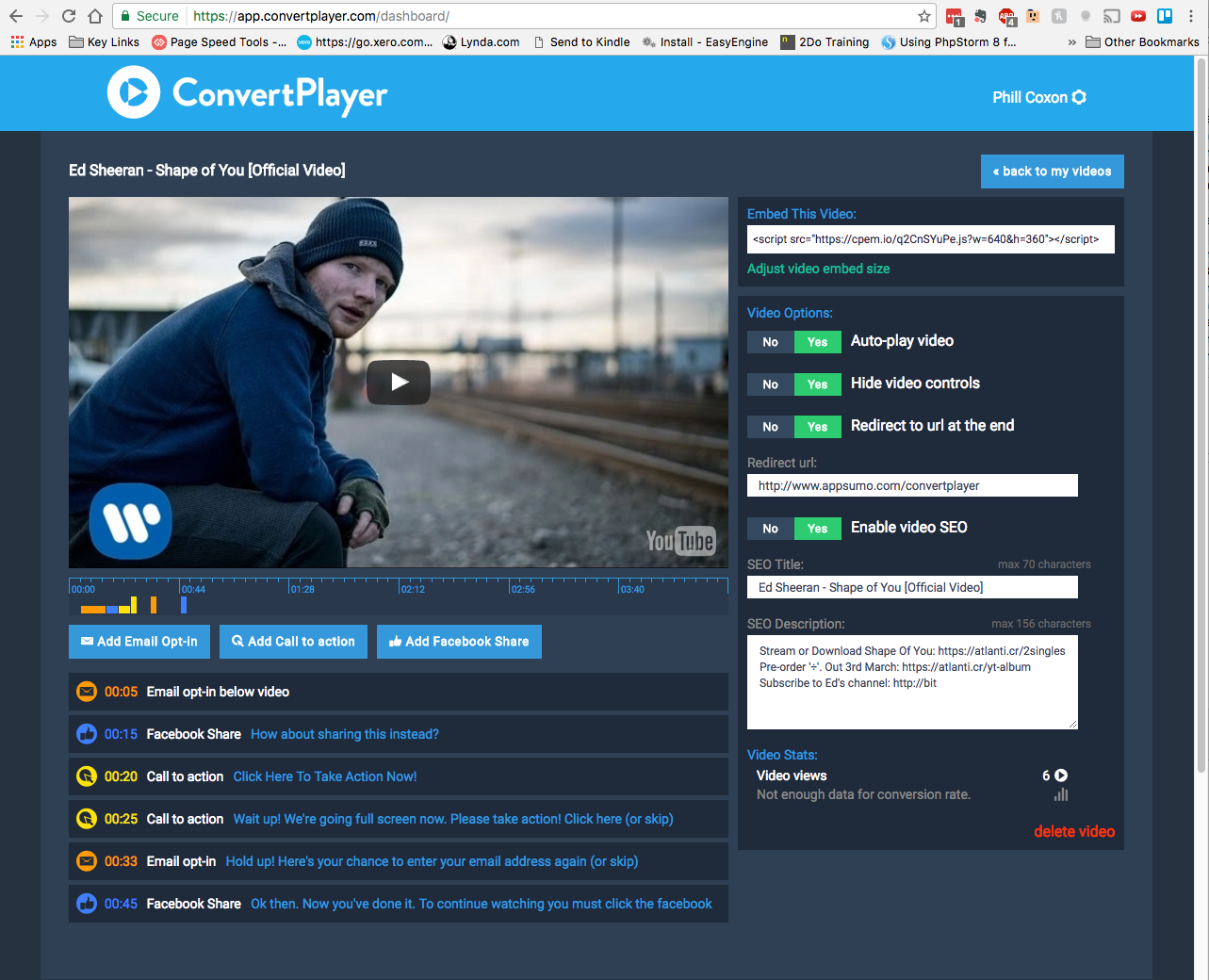Click email icon for 00:05 opt-in row
Viewport: 1209px width, 980px height.
87,692
